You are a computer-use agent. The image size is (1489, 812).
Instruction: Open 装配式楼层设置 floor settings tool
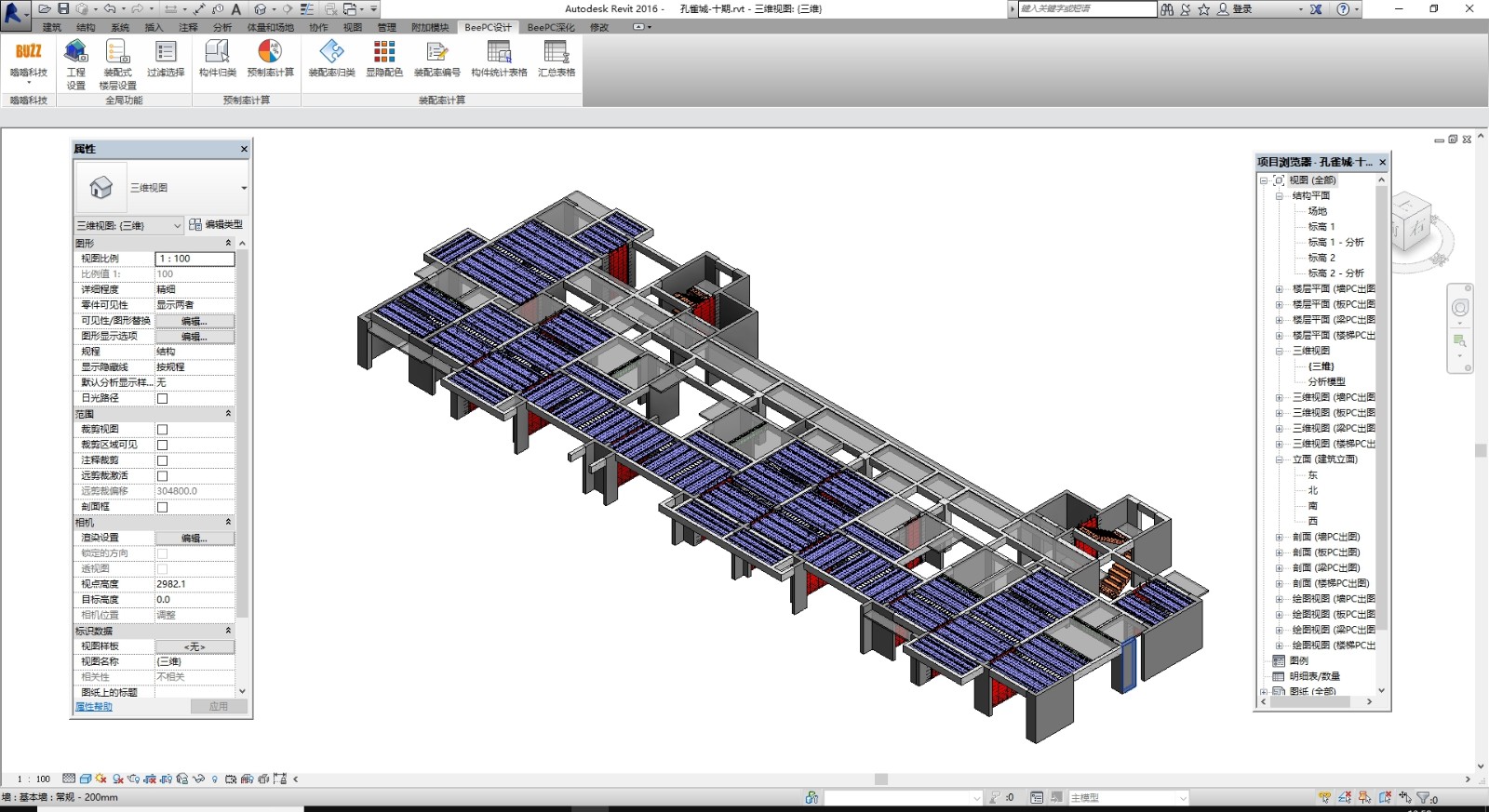tap(117, 64)
